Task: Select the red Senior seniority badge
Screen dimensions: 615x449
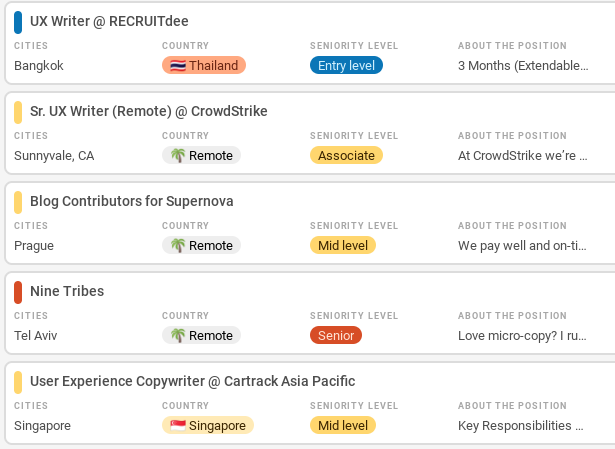Action: (336, 336)
